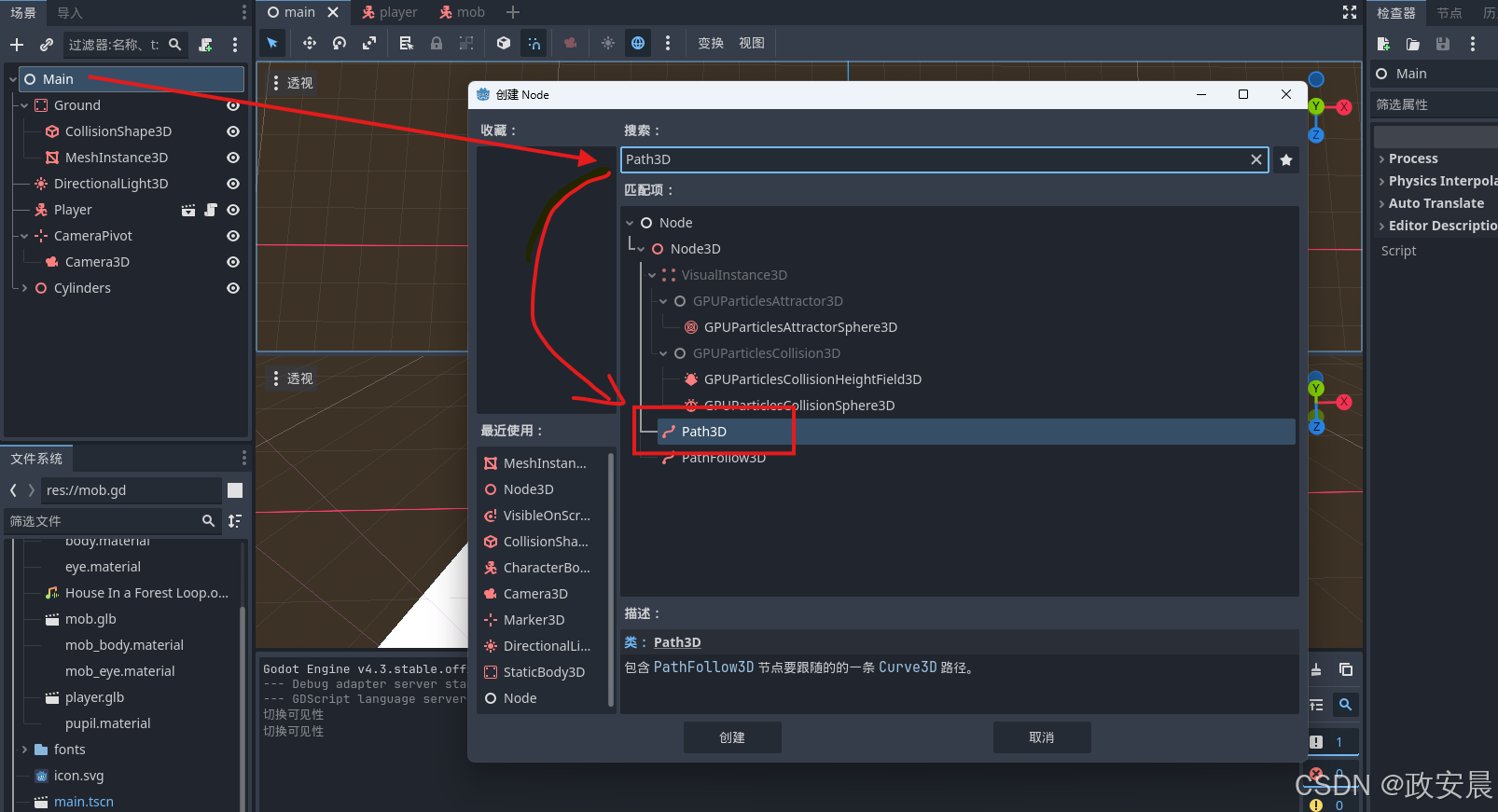Open the sun and environment settings dots
The height and width of the screenshot is (812, 1498).
click(668, 43)
